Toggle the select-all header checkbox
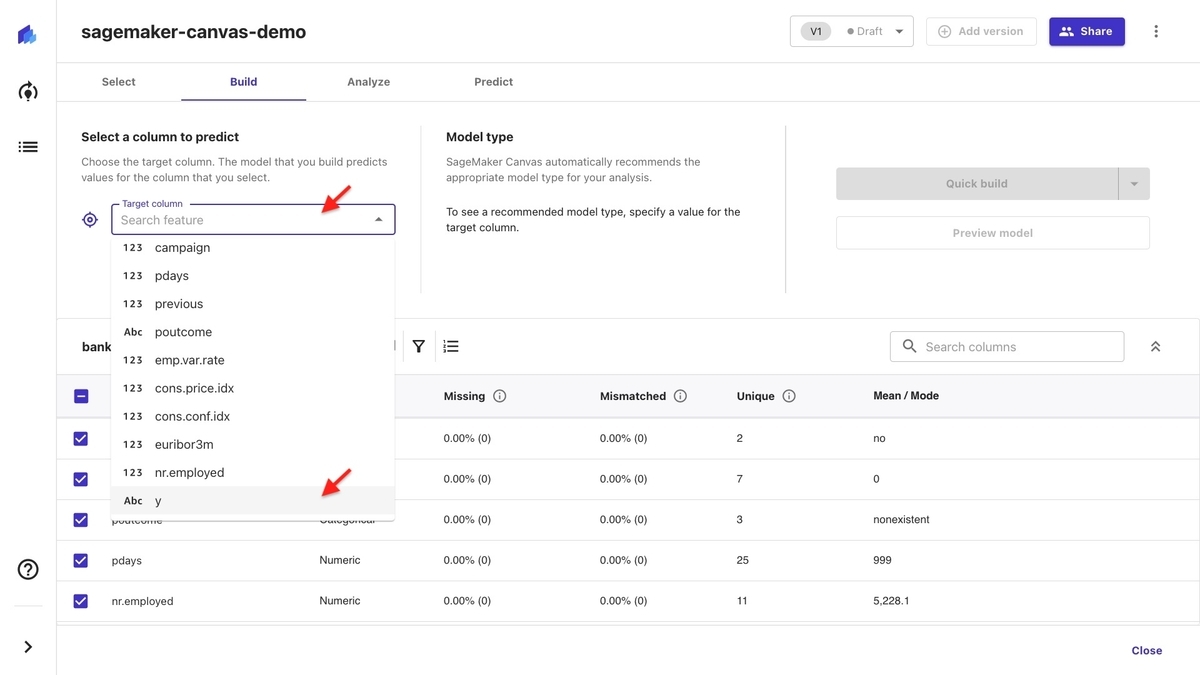1200x675 pixels. pos(81,396)
